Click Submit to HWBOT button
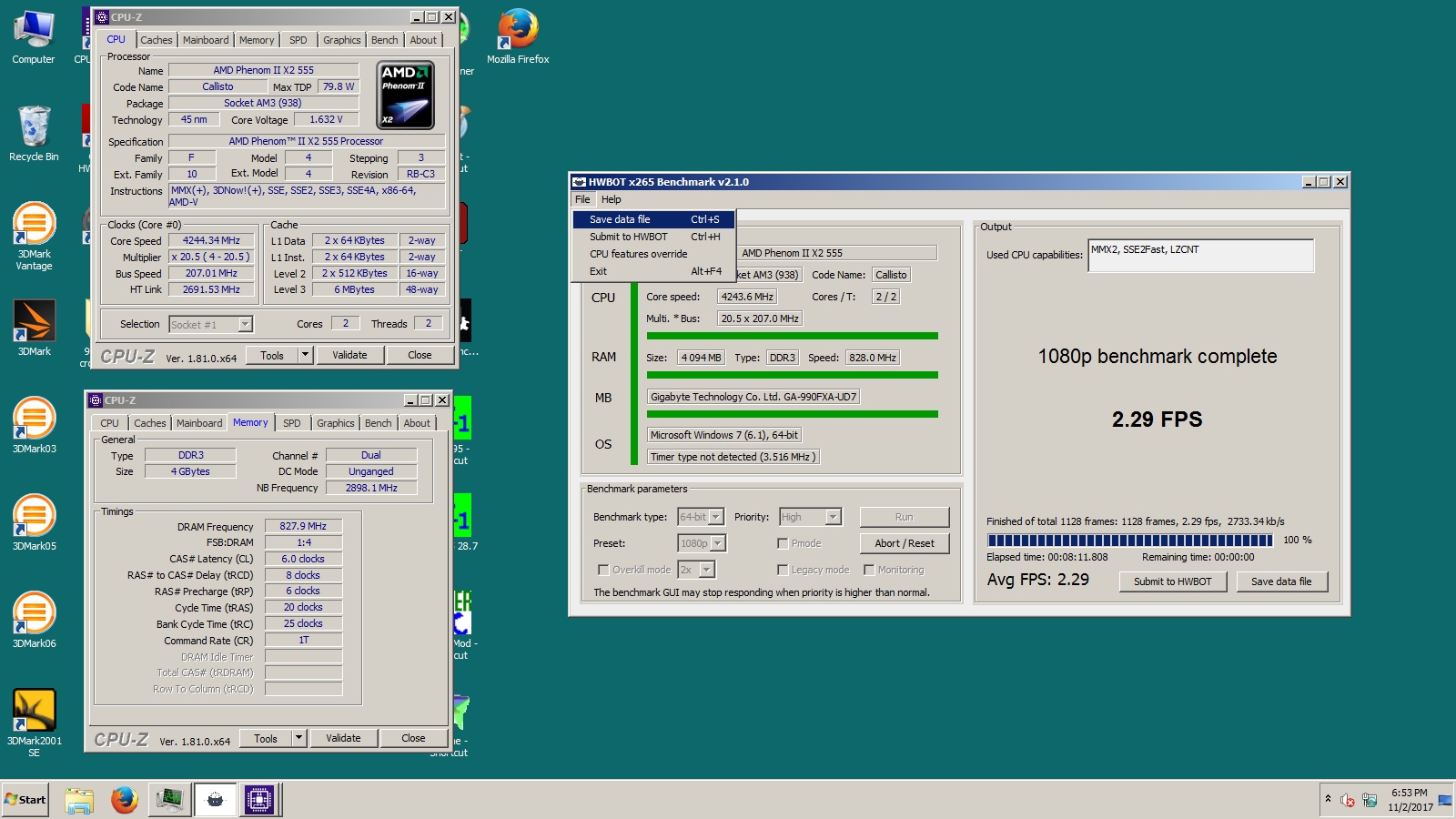This screenshot has width=1456, height=819. coord(1173,581)
